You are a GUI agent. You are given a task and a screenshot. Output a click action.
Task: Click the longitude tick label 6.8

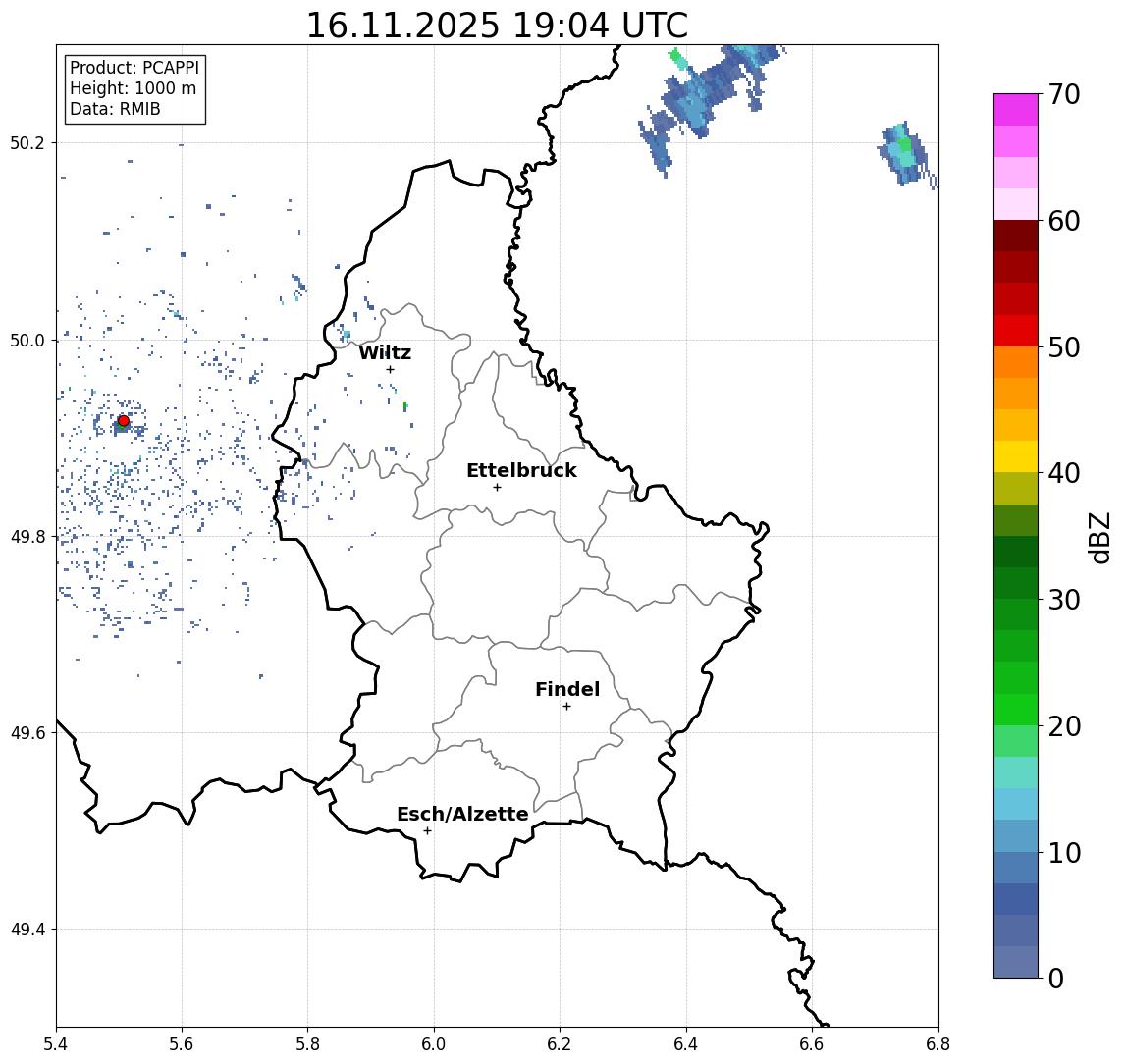point(937,1044)
